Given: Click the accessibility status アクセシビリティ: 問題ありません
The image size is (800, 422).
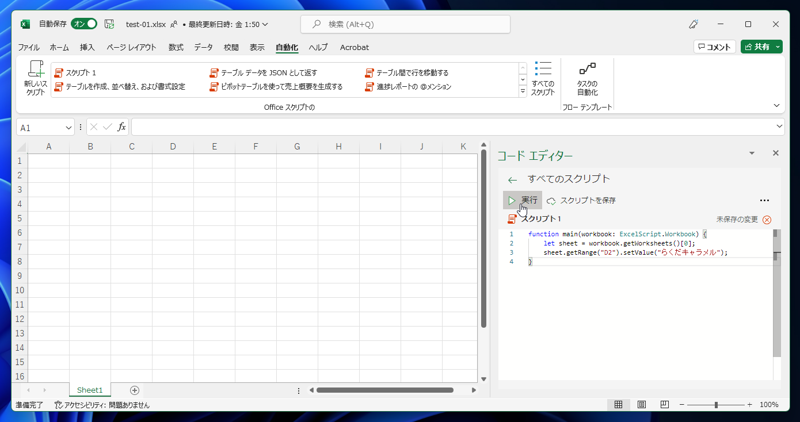Looking at the screenshot, I should tap(102, 405).
